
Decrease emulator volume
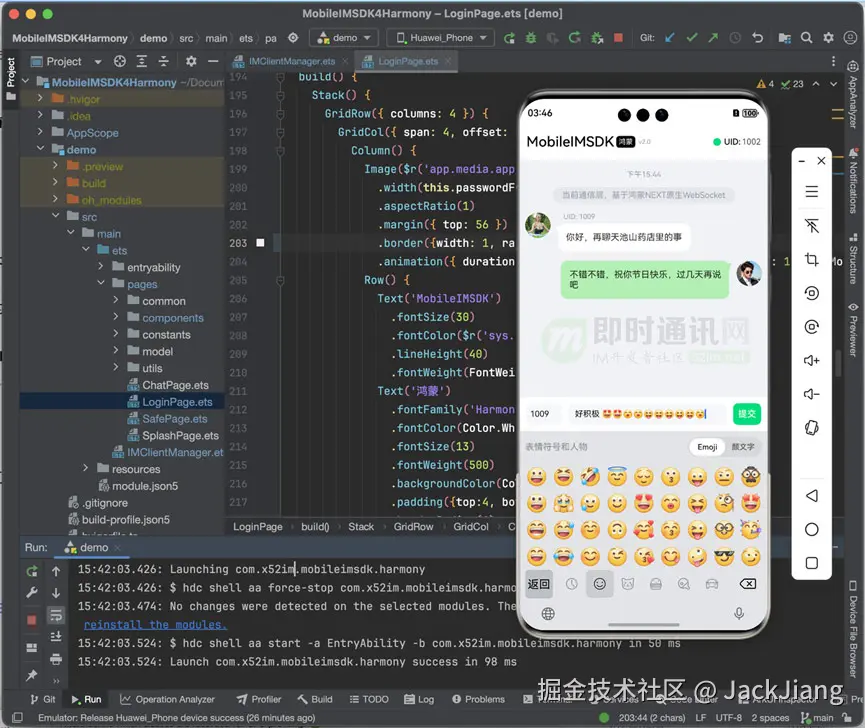(x=811, y=394)
